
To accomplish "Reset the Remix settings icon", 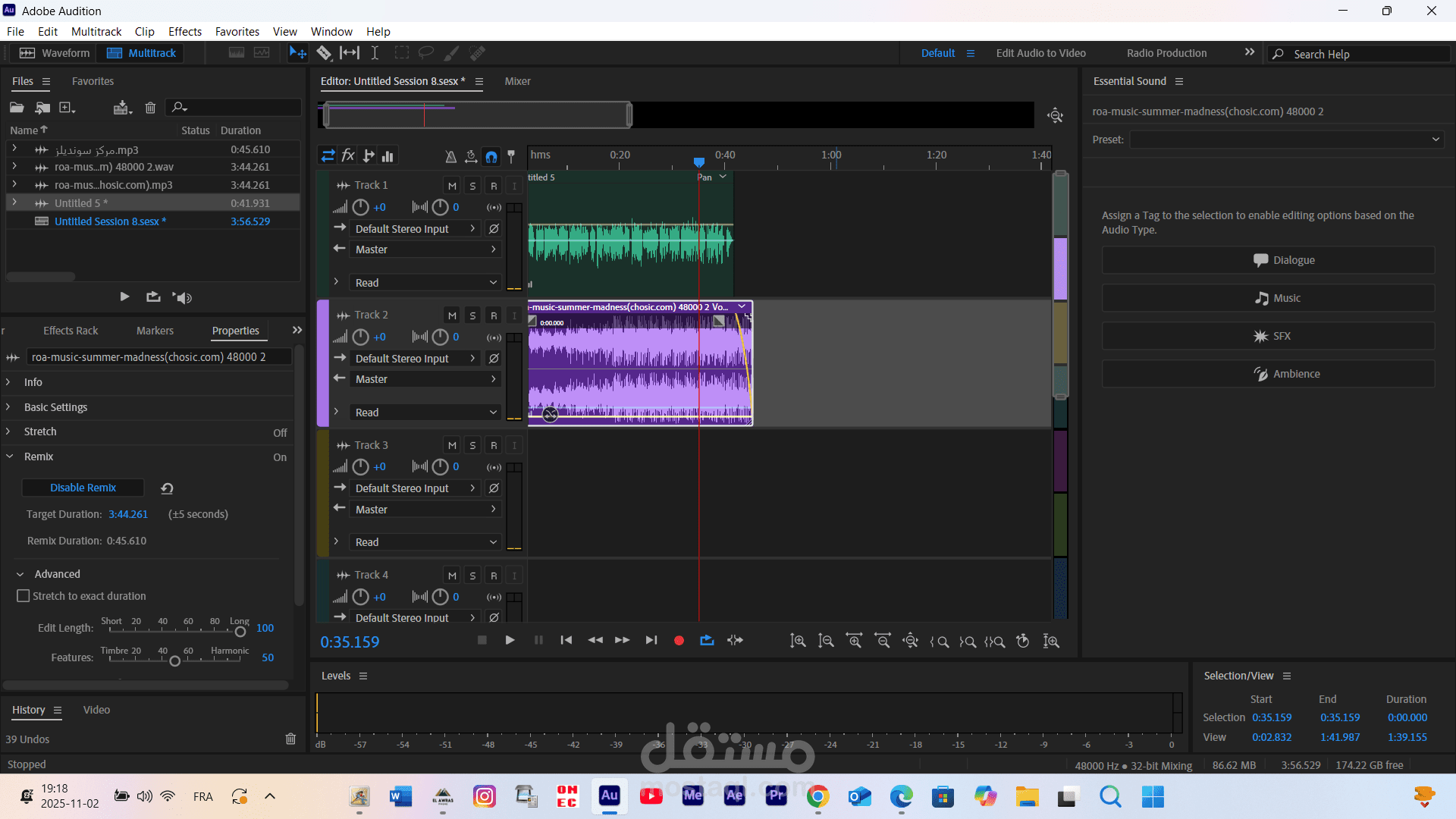I will [167, 488].
